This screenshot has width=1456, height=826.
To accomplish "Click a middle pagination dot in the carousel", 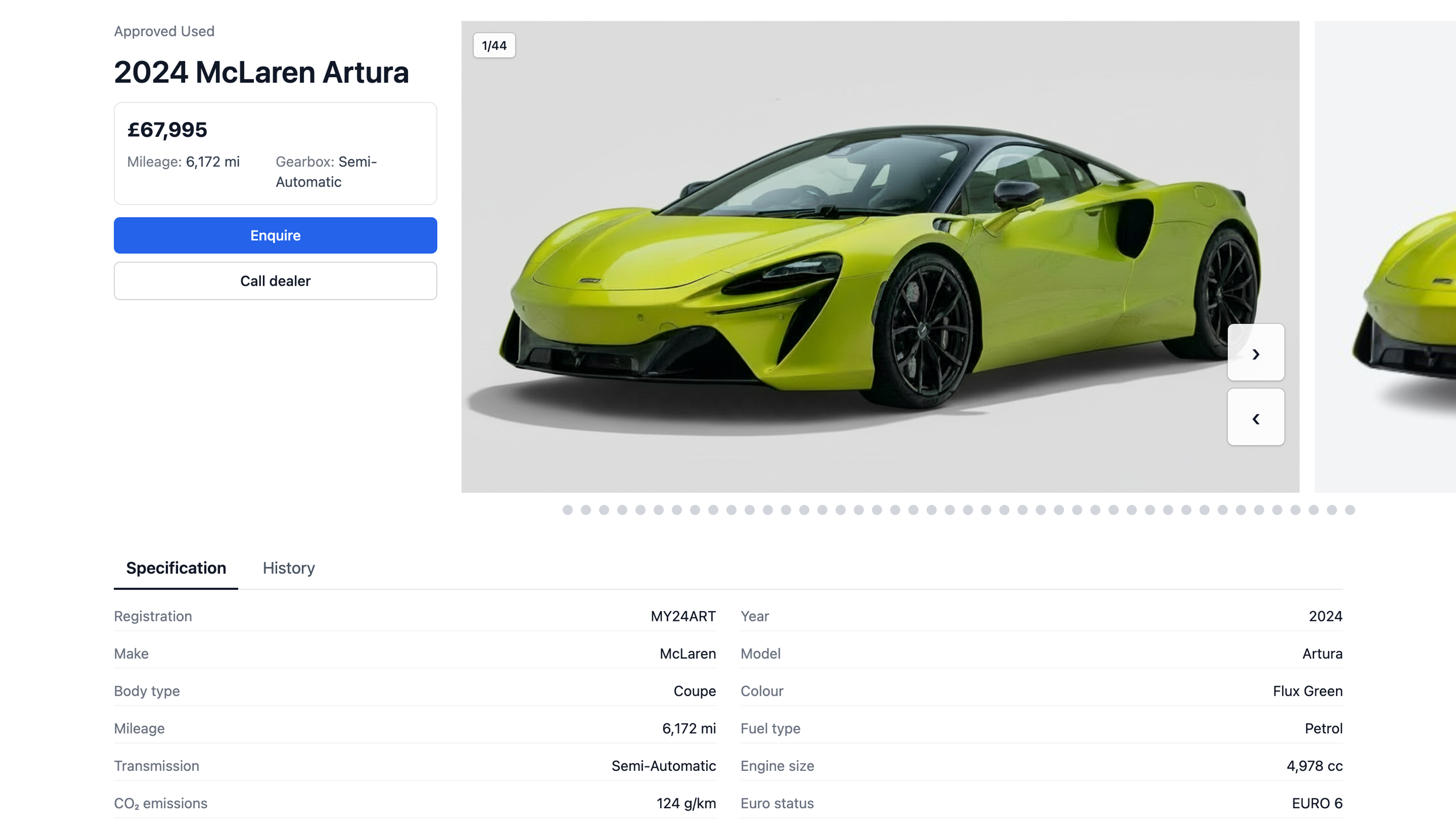I will coord(951,509).
